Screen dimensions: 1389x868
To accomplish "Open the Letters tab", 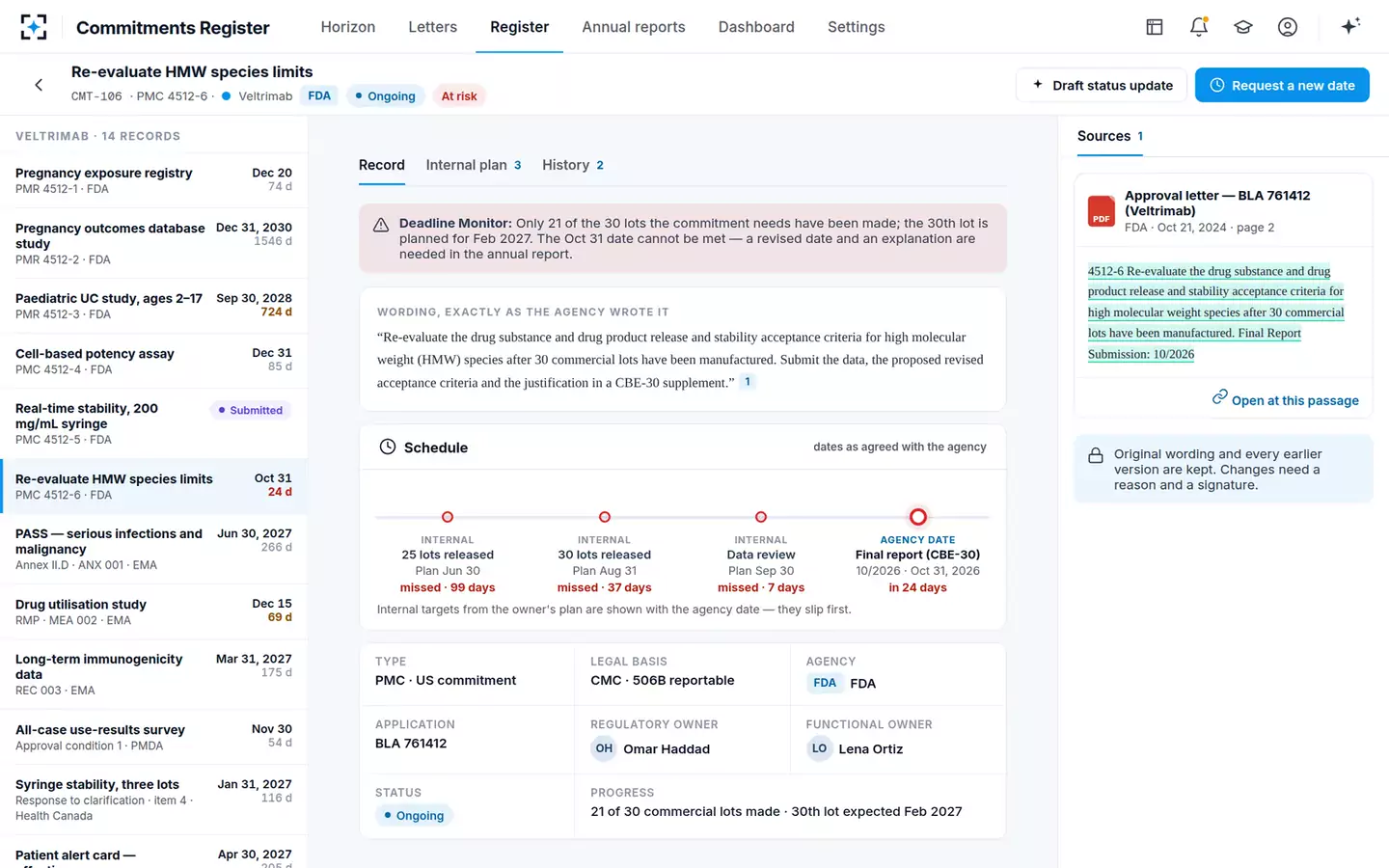I will click(x=432, y=27).
